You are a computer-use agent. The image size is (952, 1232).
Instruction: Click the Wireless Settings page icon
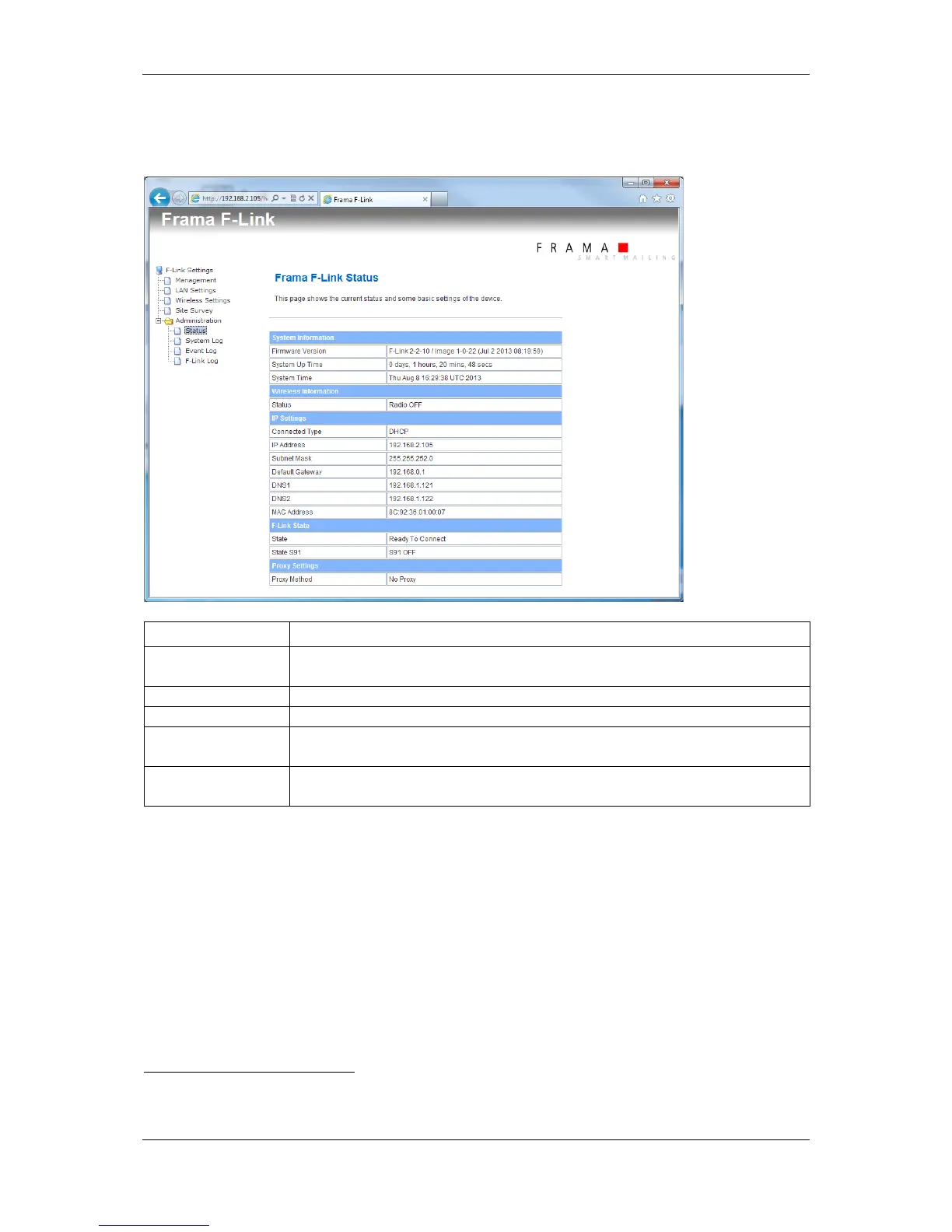tap(167, 300)
